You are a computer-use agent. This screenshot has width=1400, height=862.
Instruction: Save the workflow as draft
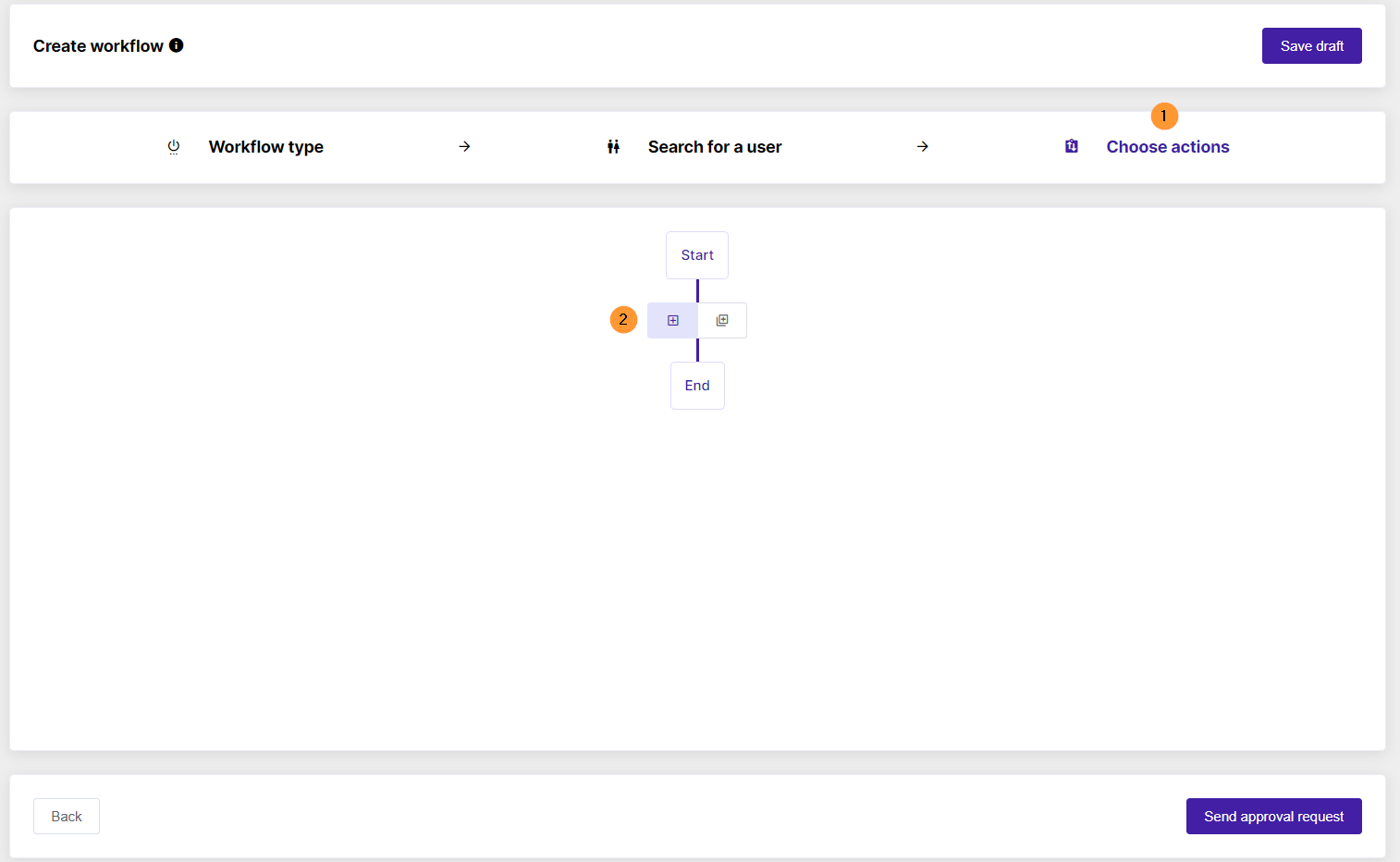point(1311,46)
